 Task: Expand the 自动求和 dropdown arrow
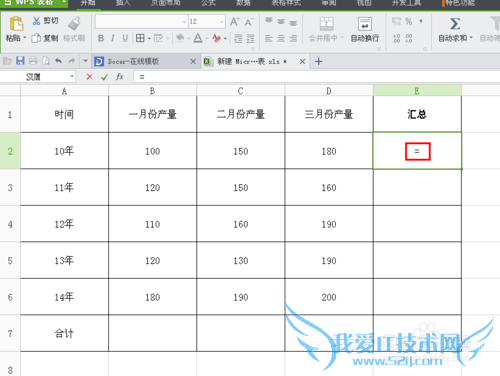[x=471, y=38]
